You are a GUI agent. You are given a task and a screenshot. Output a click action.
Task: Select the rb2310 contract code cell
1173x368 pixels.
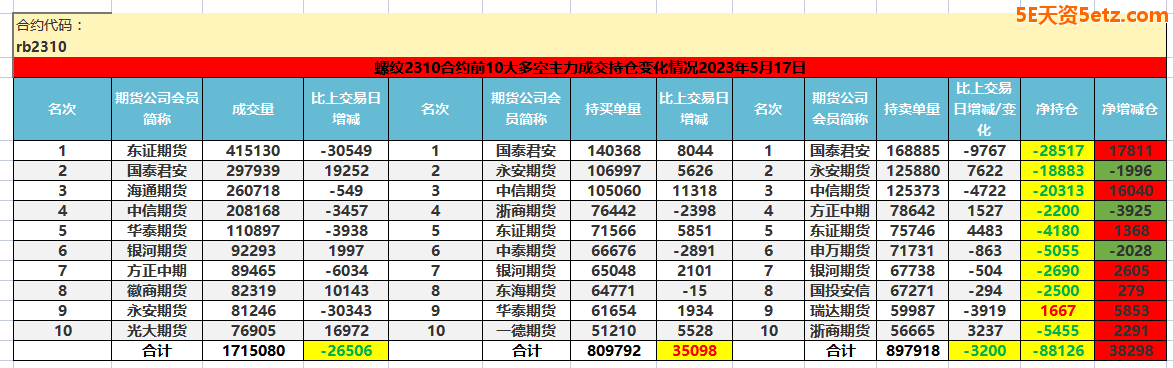click(x=589, y=47)
